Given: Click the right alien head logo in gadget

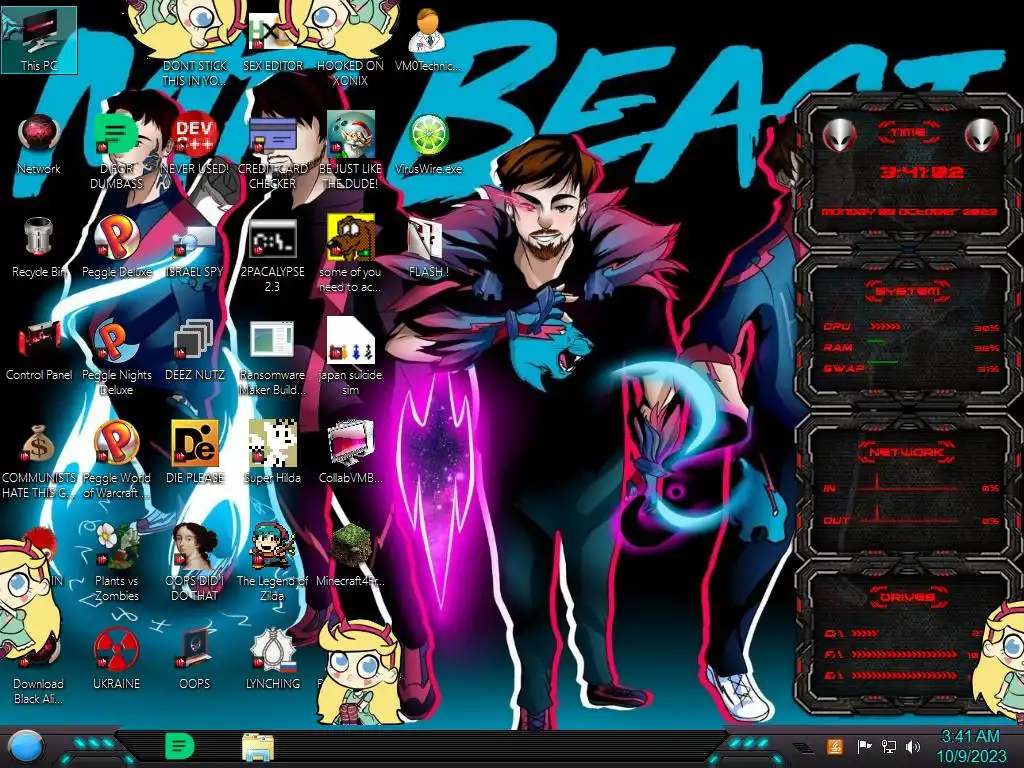Looking at the screenshot, I should [982, 136].
